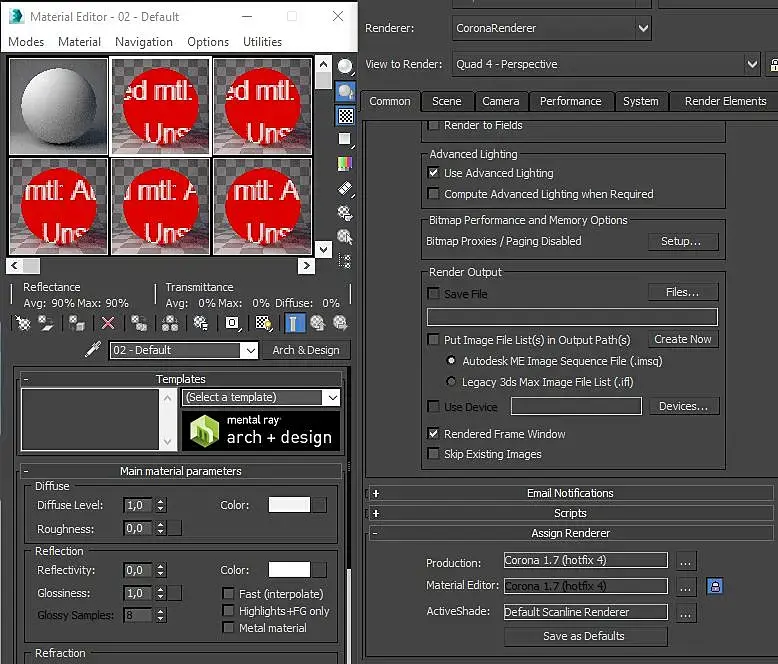Click the Video Color Check icon

(345, 163)
